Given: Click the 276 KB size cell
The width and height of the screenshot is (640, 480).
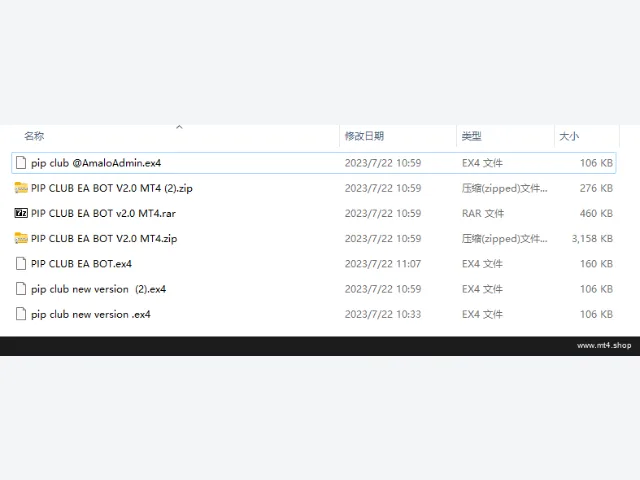Looking at the screenshot, I should 596,188.
